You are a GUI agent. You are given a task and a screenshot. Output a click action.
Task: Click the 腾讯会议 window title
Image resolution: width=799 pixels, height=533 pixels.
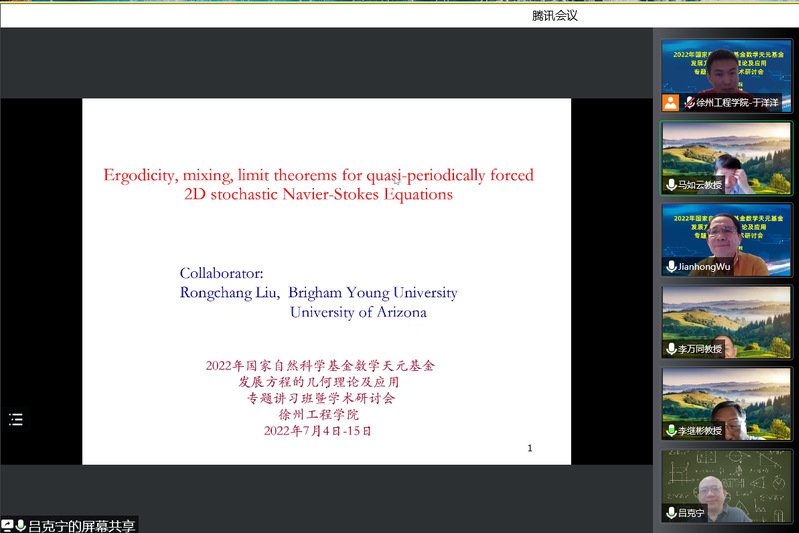555,15
